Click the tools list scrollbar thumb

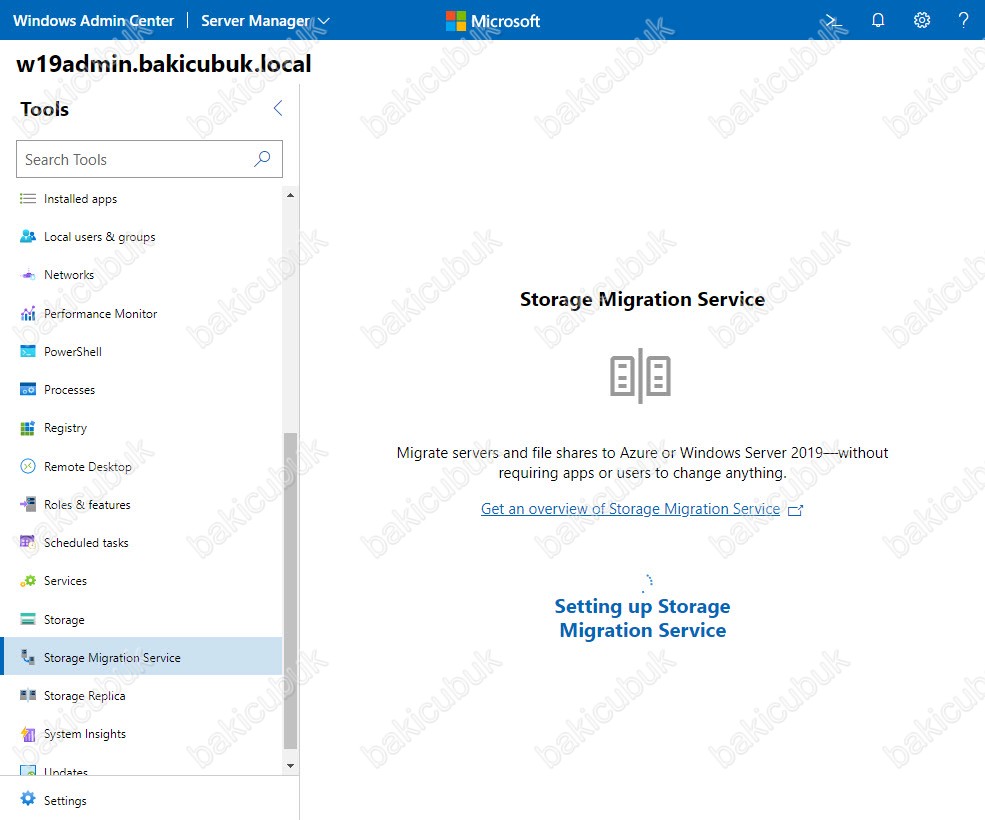click(290, 591)
